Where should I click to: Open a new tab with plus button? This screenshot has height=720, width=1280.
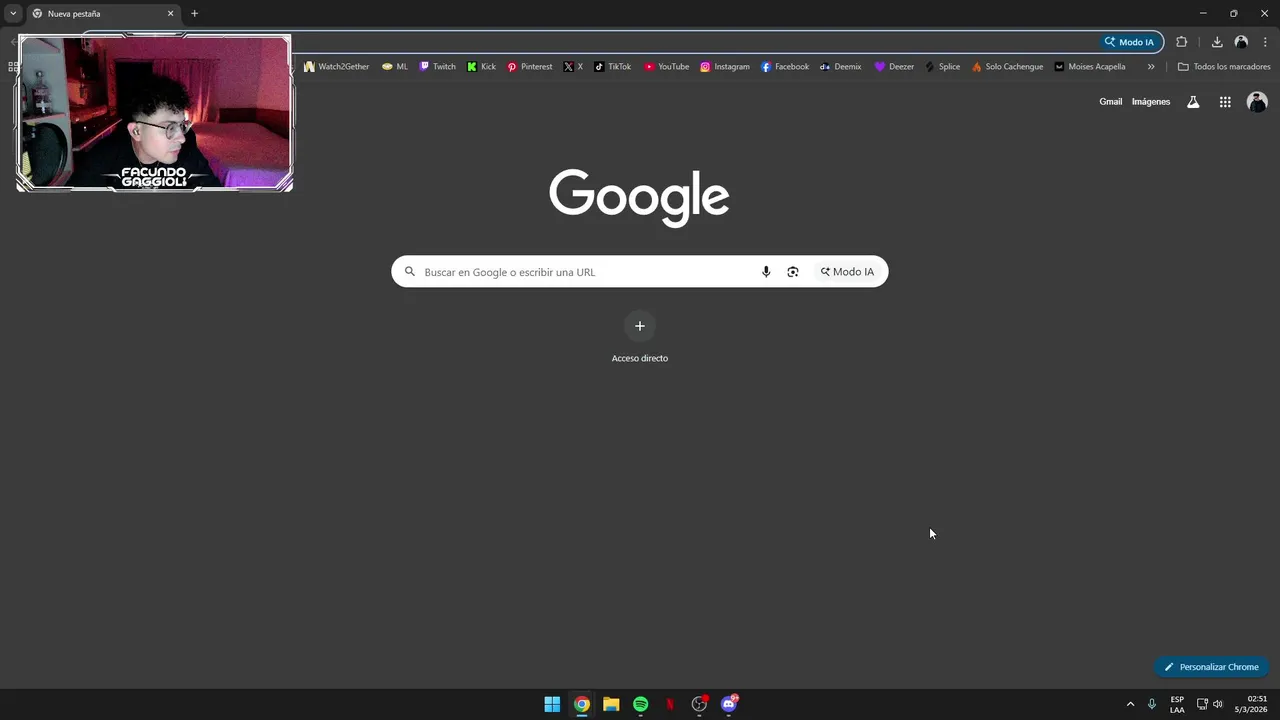pos(194,14)
